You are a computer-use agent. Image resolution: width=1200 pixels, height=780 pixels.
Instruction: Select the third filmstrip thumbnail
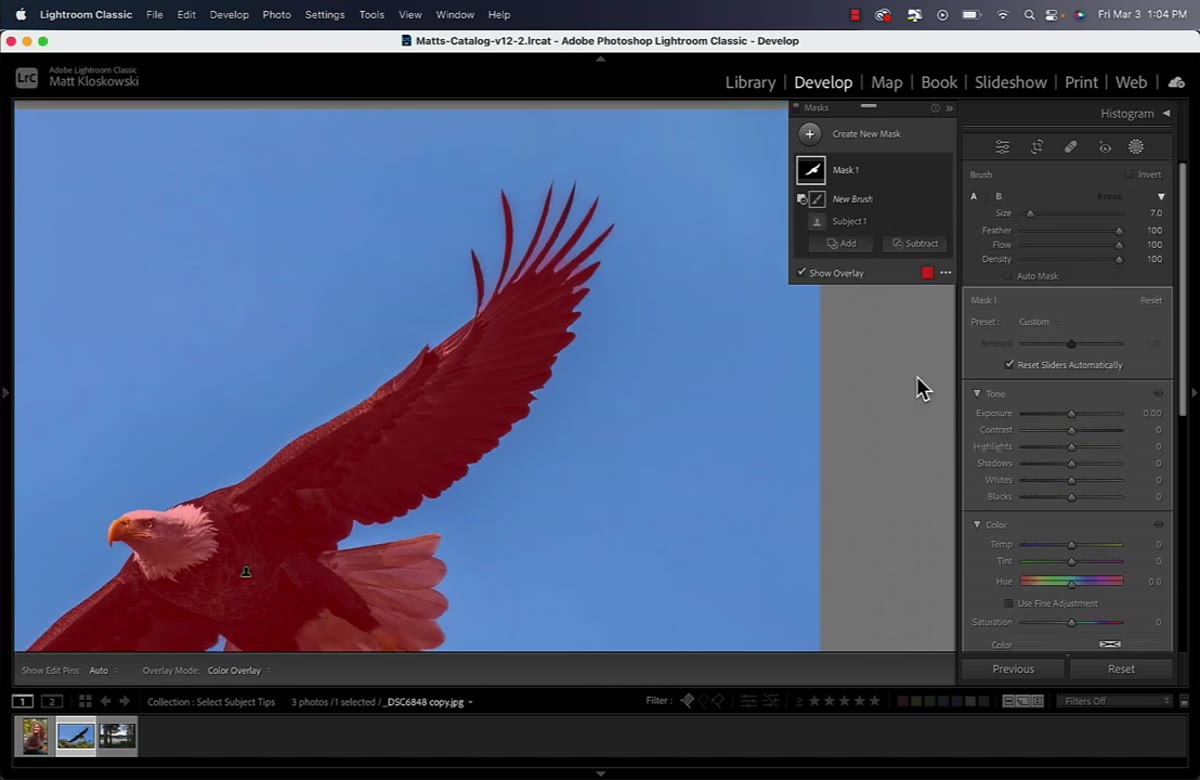[117, 737]
